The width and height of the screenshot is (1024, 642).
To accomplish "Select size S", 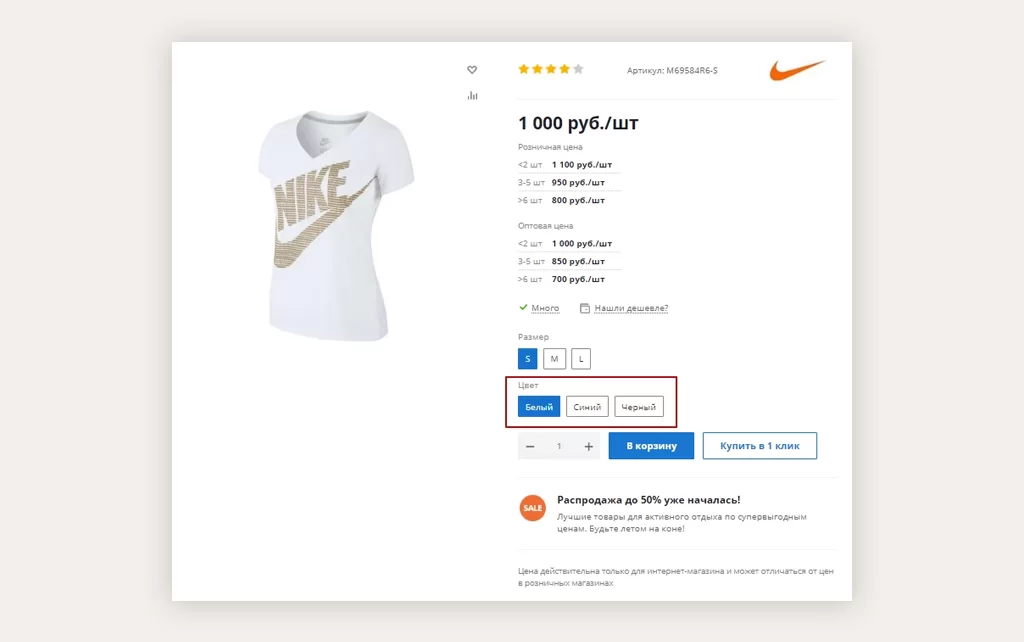I will click(x=527, y=358).
